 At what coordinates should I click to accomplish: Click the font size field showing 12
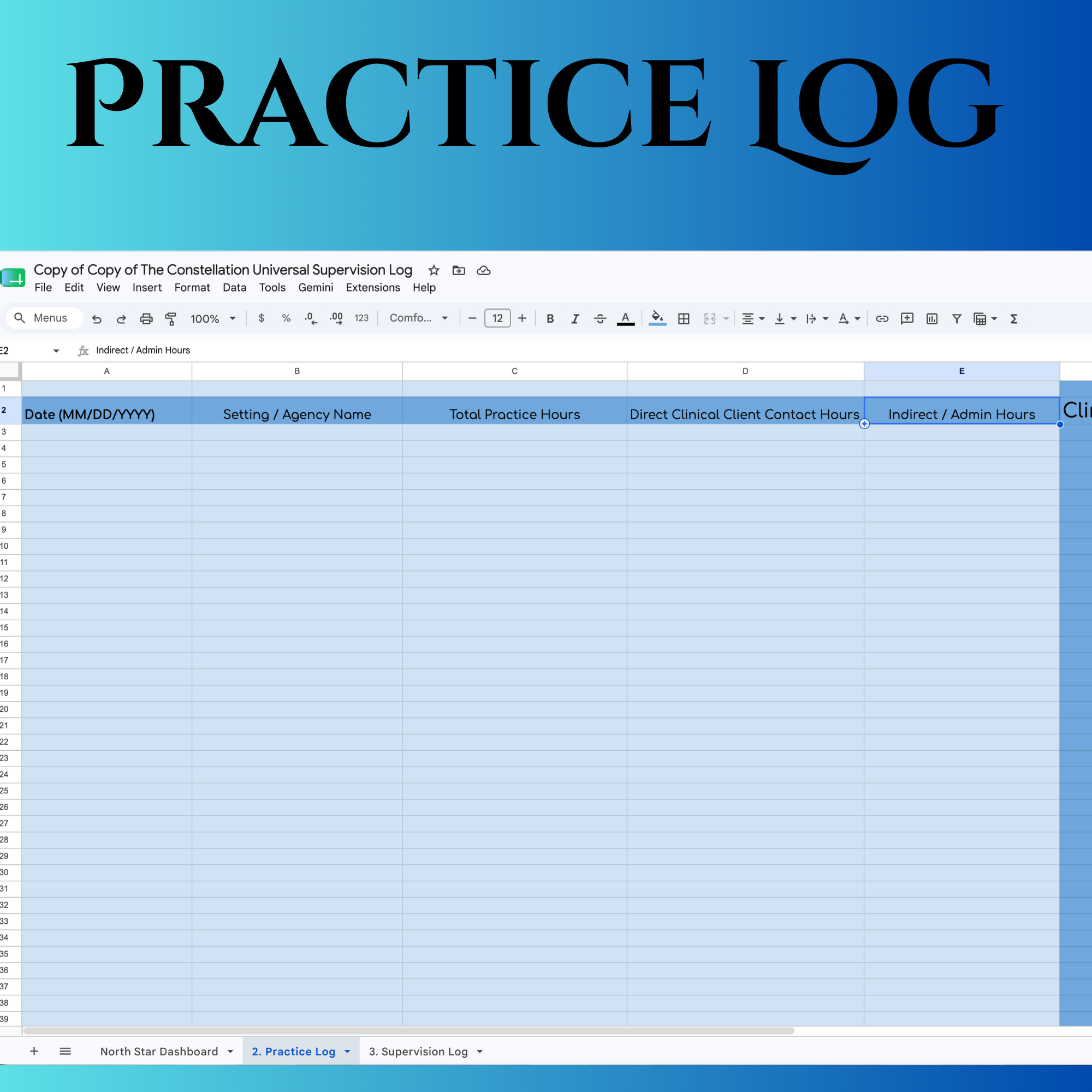coord(497,318)
